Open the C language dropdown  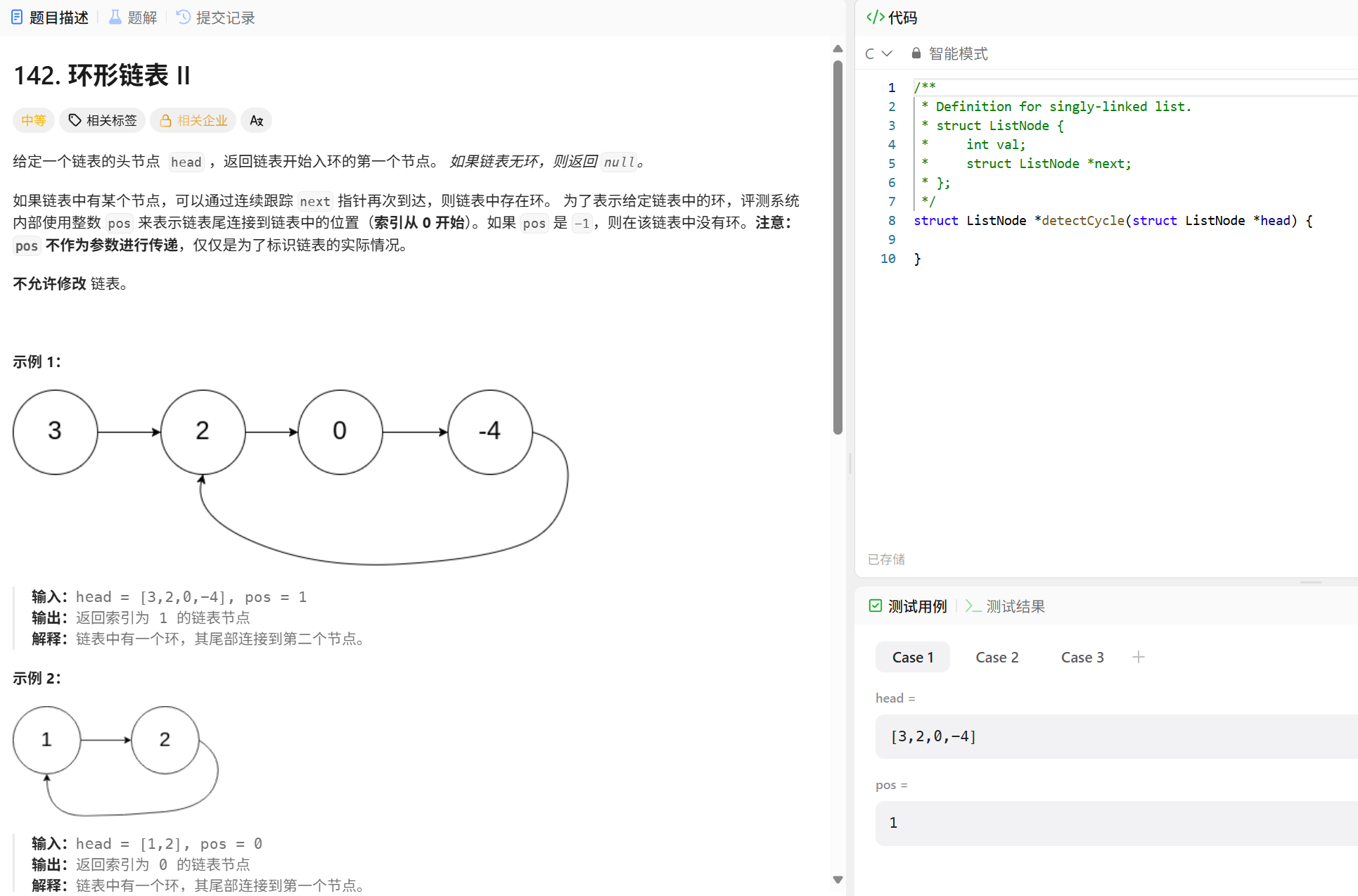[x=878, y=53]
